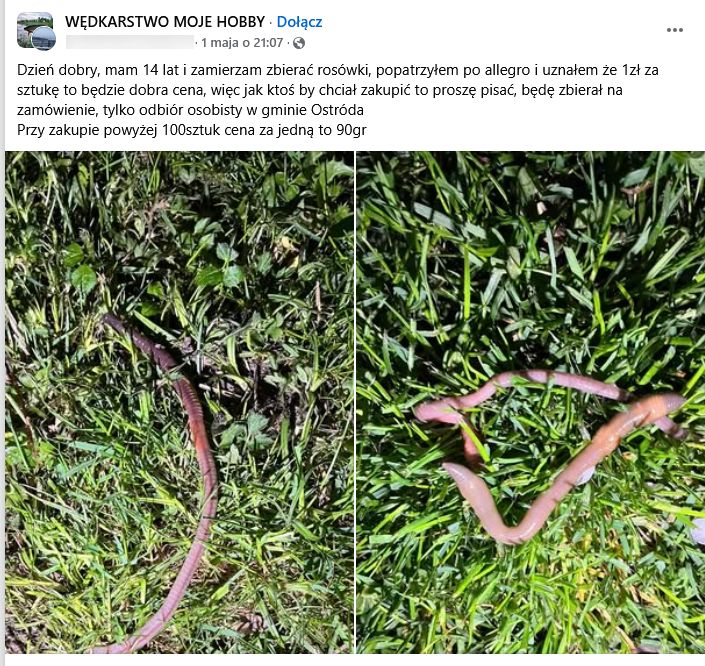Click the grass area in left photo top
Viewport: 705px width, 666px height.
(180, 216)
